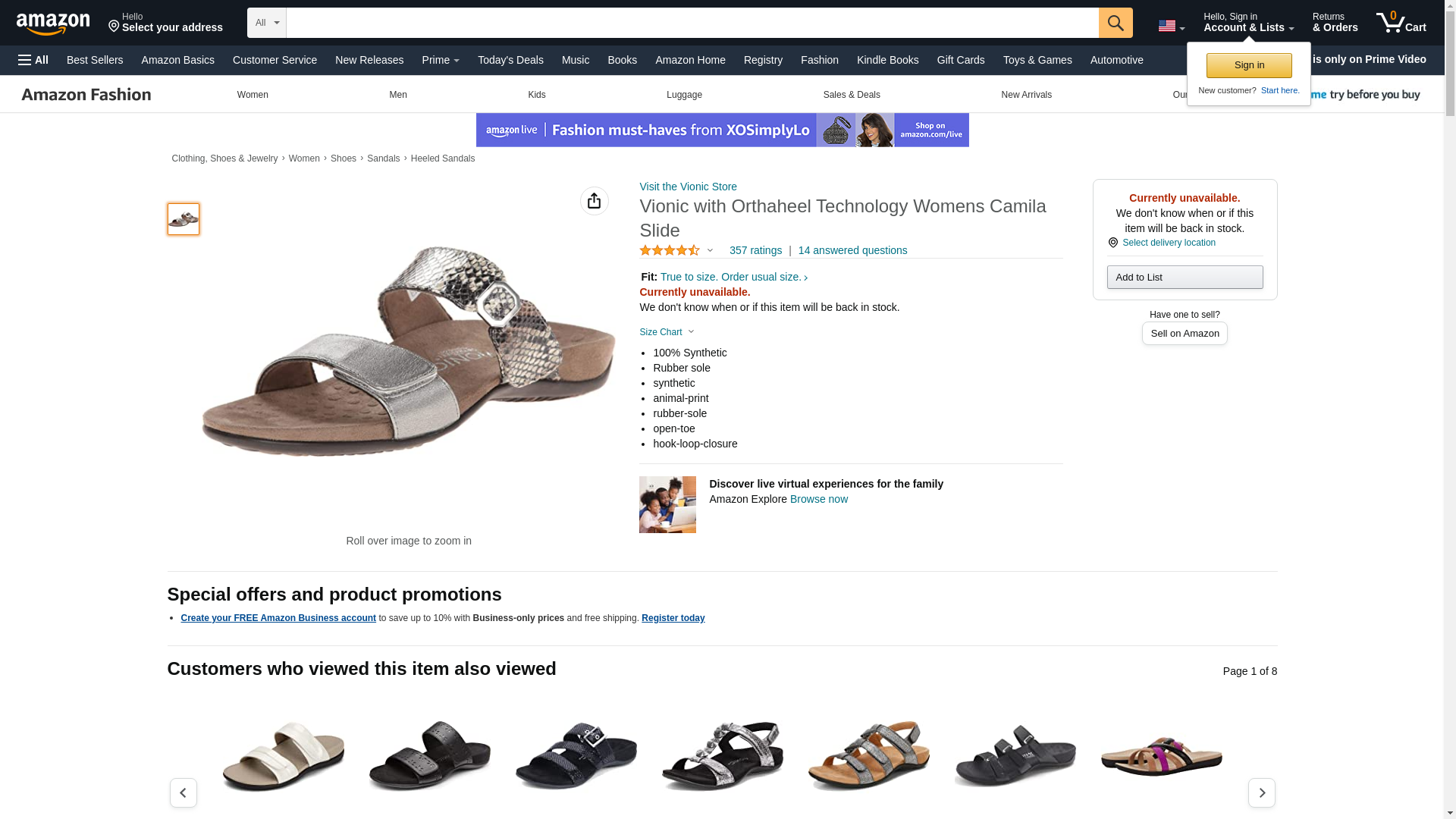This screenshot has width=1456, height=819.
Task: Visit the Vionic Store link
Action: click(x=688, y=187)
